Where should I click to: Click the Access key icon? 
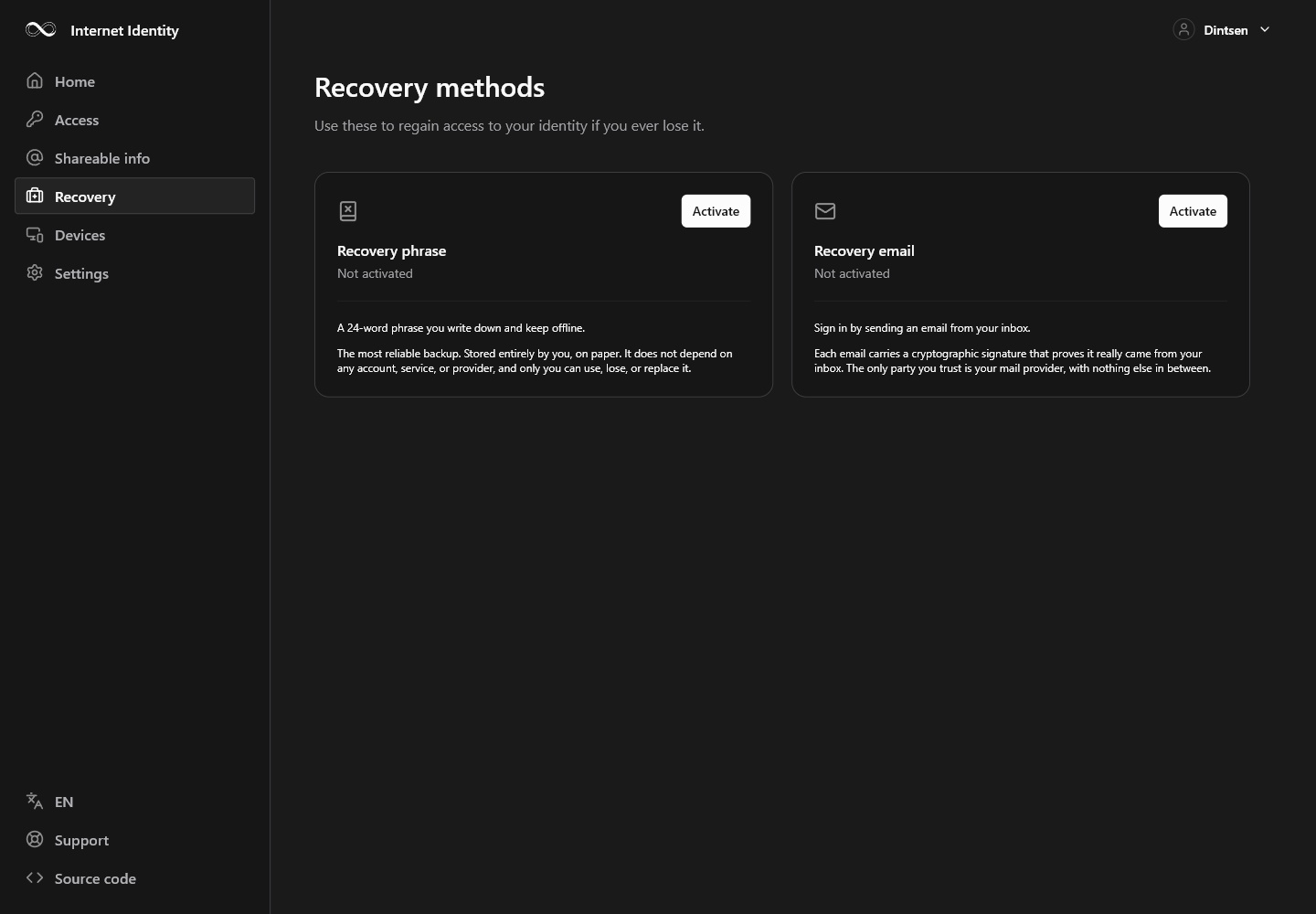[x=35, y=119]
